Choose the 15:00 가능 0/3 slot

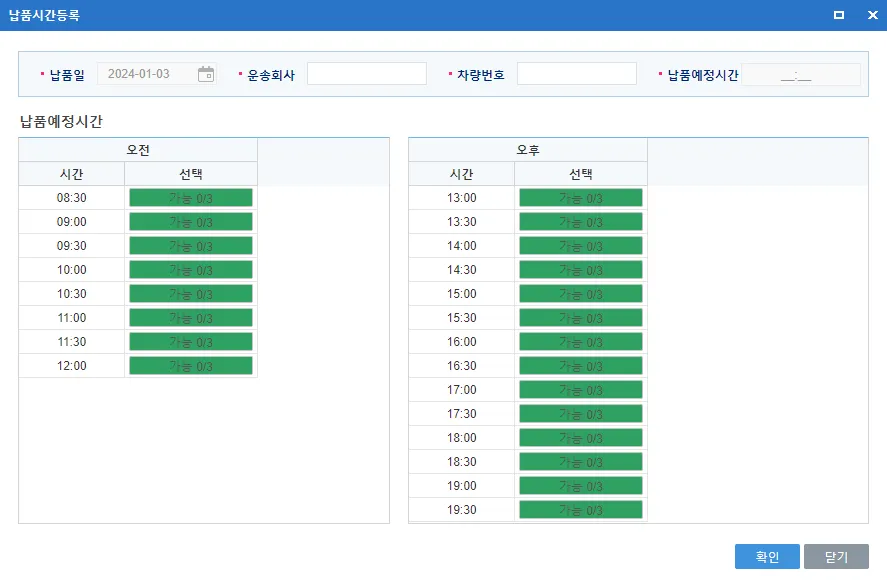(580, 294)
